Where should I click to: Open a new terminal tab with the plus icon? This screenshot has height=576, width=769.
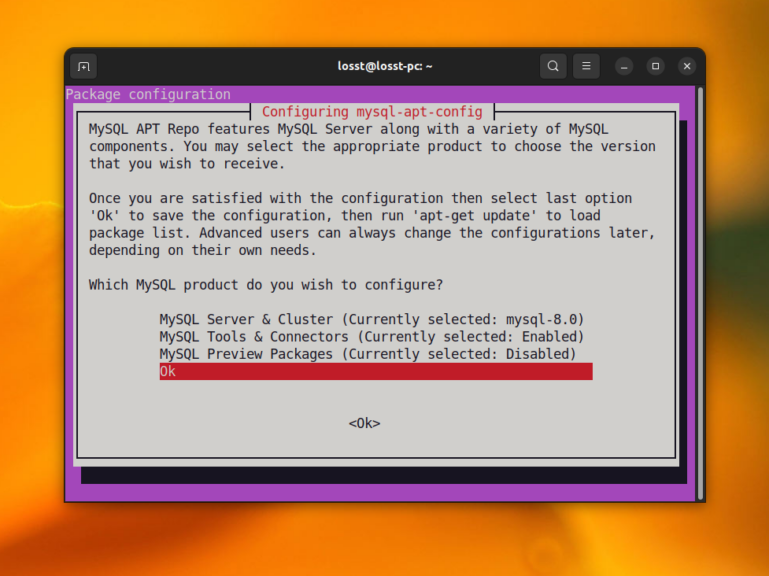coord(83,66)
